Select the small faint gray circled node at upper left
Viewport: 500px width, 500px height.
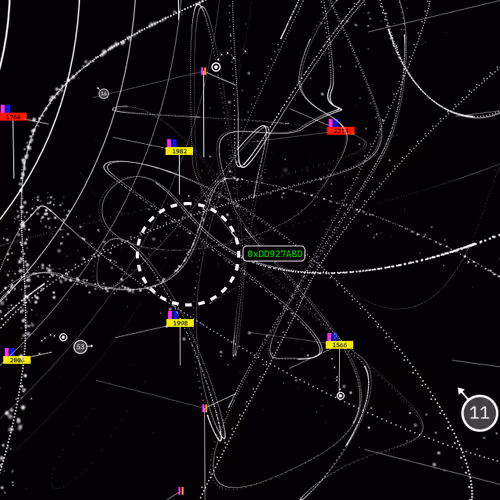coord(104,94)
